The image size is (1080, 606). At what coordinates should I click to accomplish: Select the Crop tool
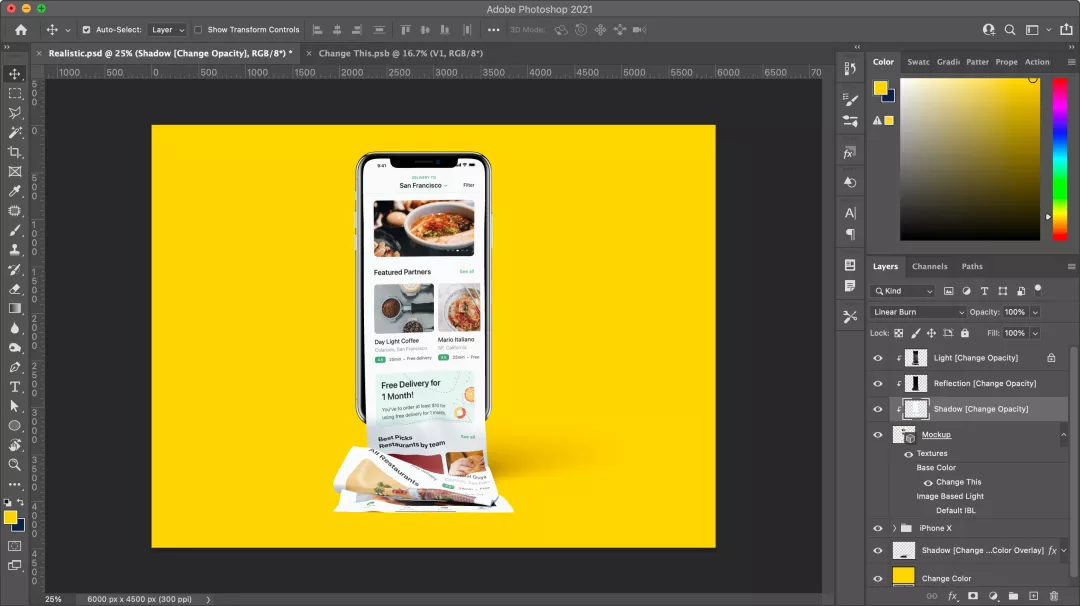tap(15, 152)
